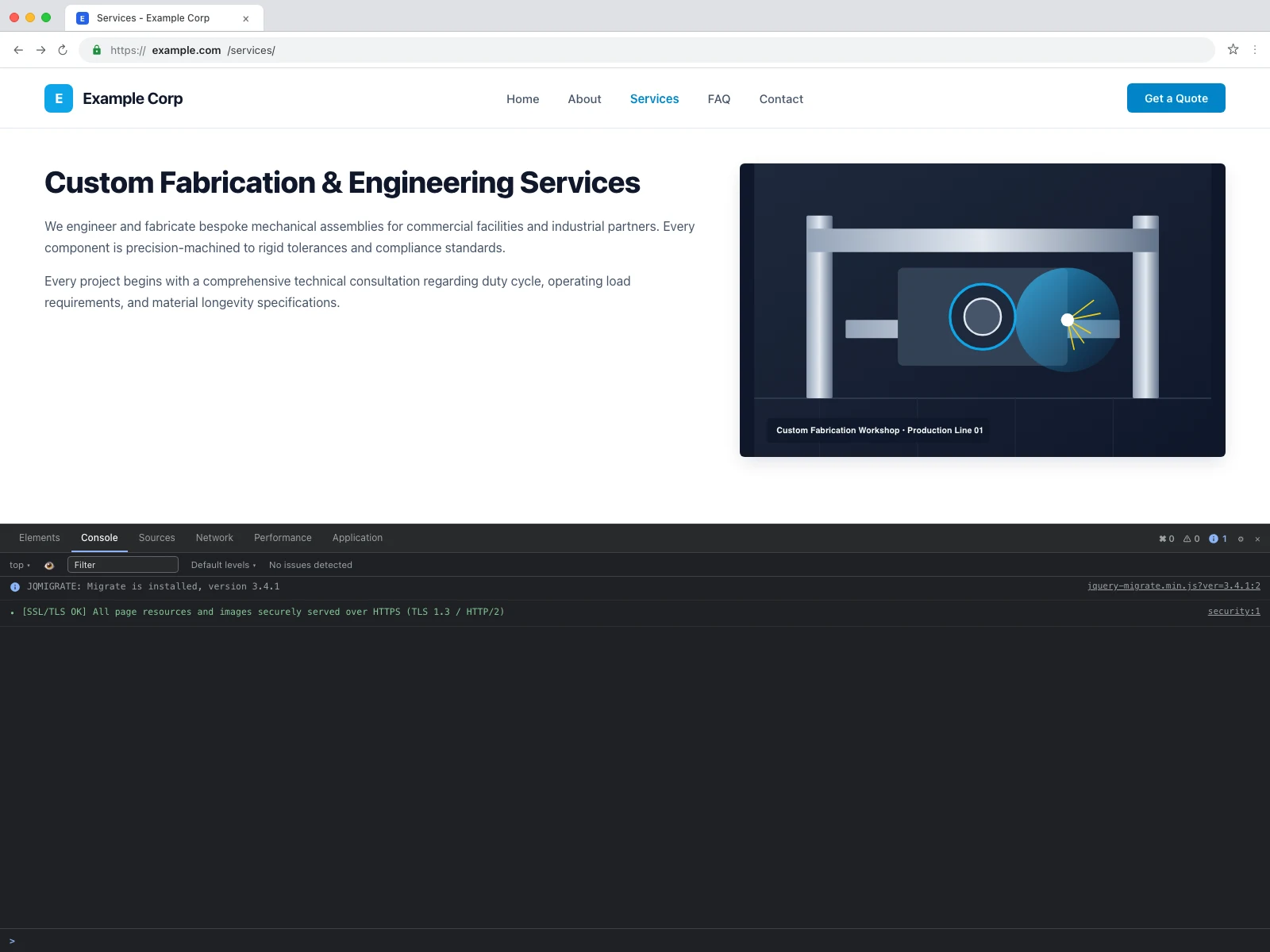
Task: Open the Network tab
Action: click(x=214, y=538)
